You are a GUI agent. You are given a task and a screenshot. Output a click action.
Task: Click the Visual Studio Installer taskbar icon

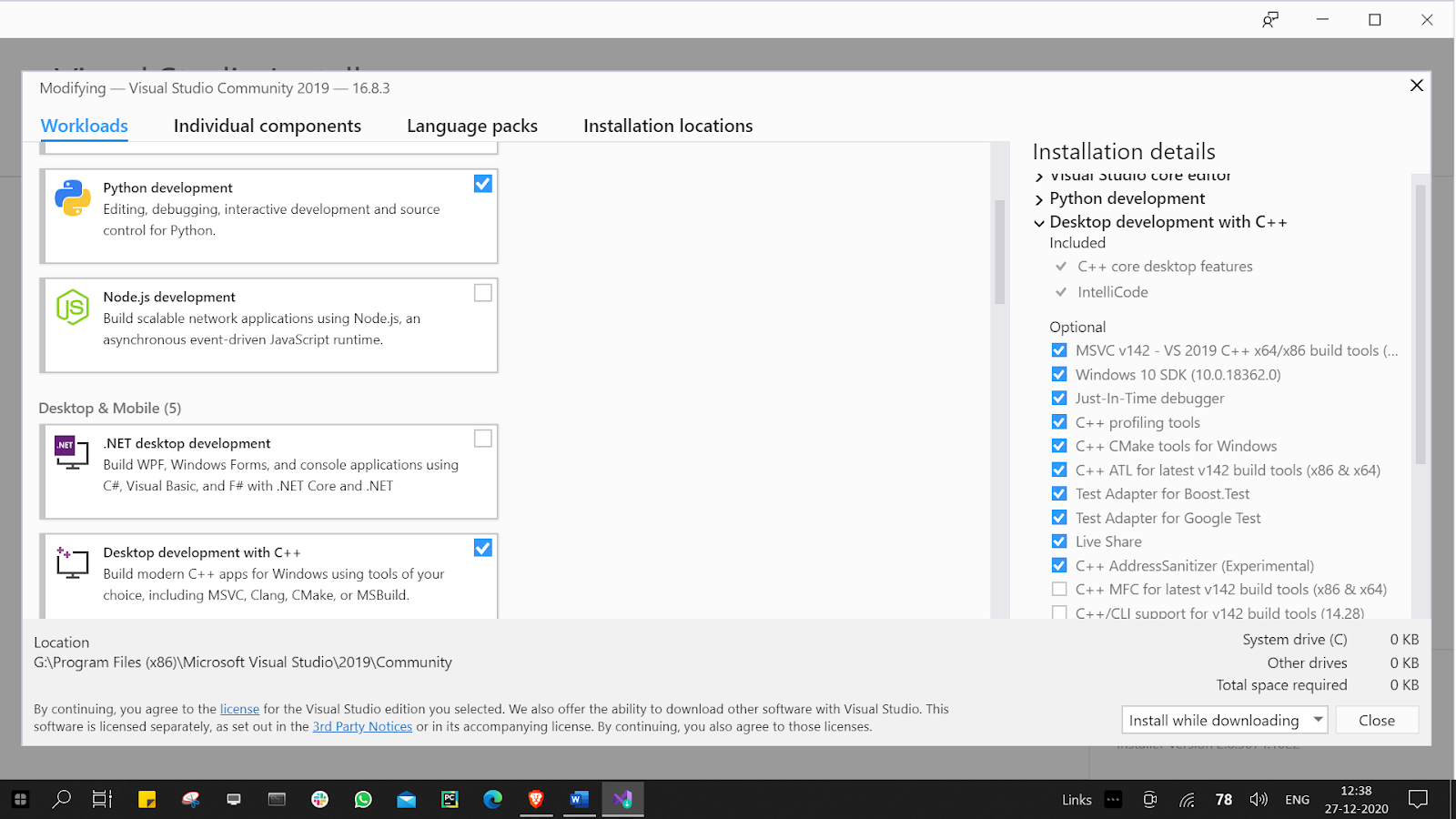click(622, 799)
